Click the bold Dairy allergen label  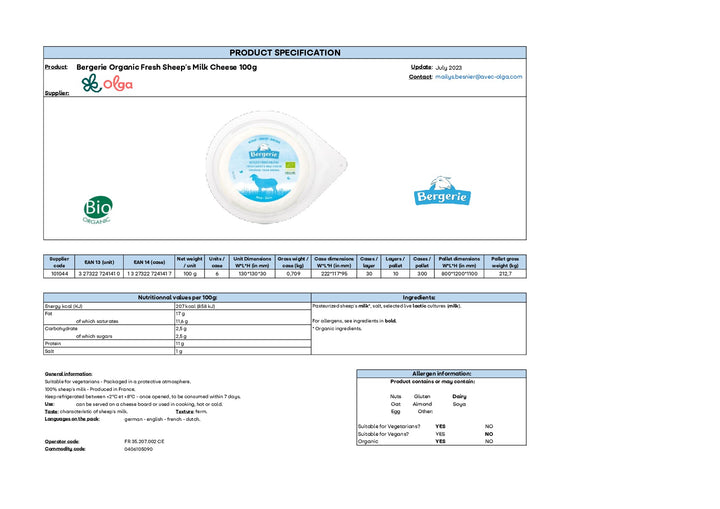[x=459, y=396]
